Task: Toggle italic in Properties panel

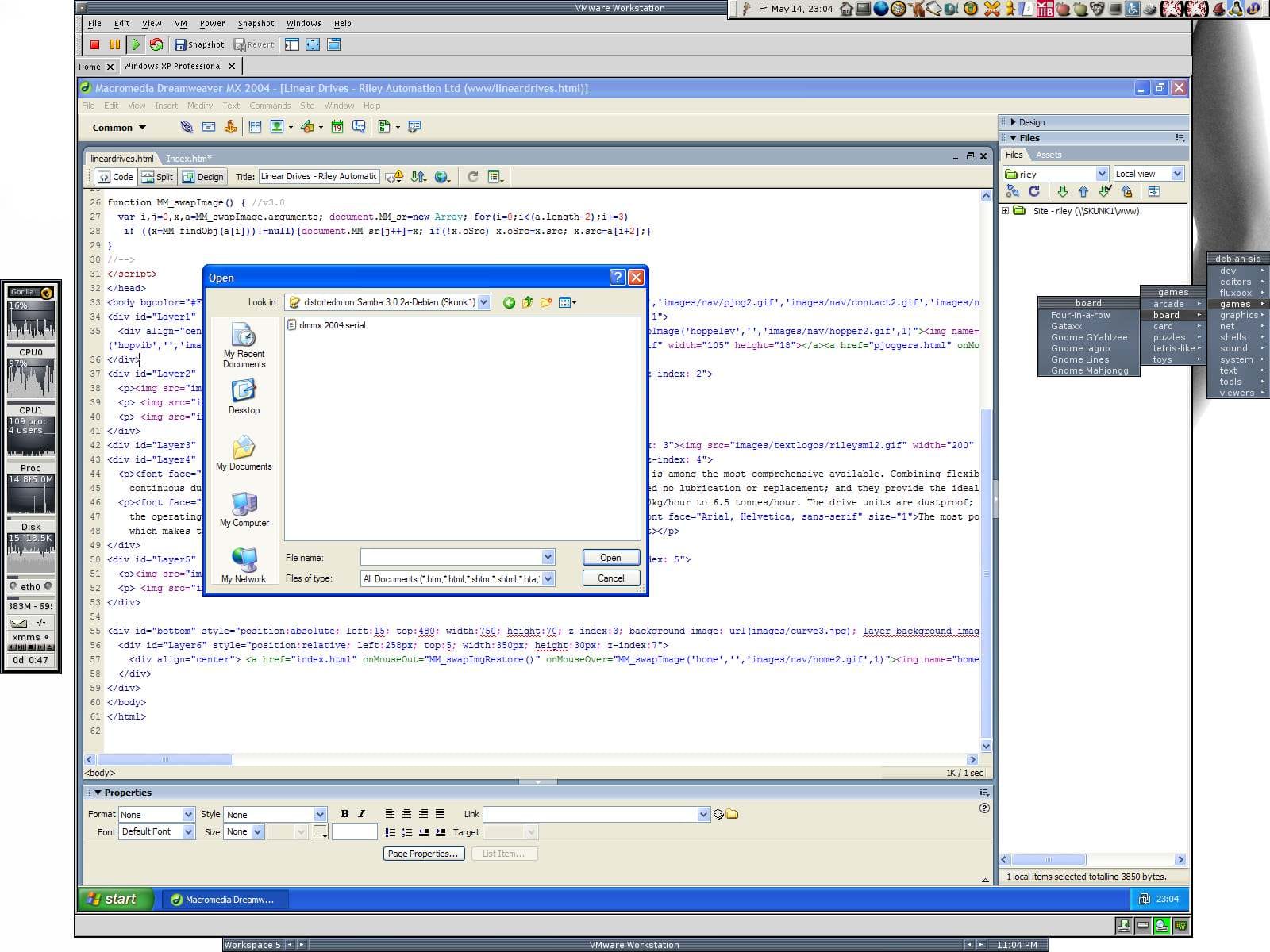Action: [x=361, y=814]
